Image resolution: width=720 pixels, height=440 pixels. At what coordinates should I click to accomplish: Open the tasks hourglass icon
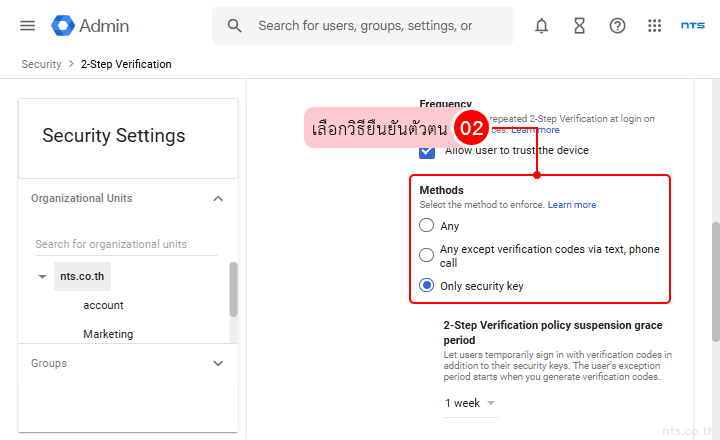pyautogui.click(x=579, y=26)
